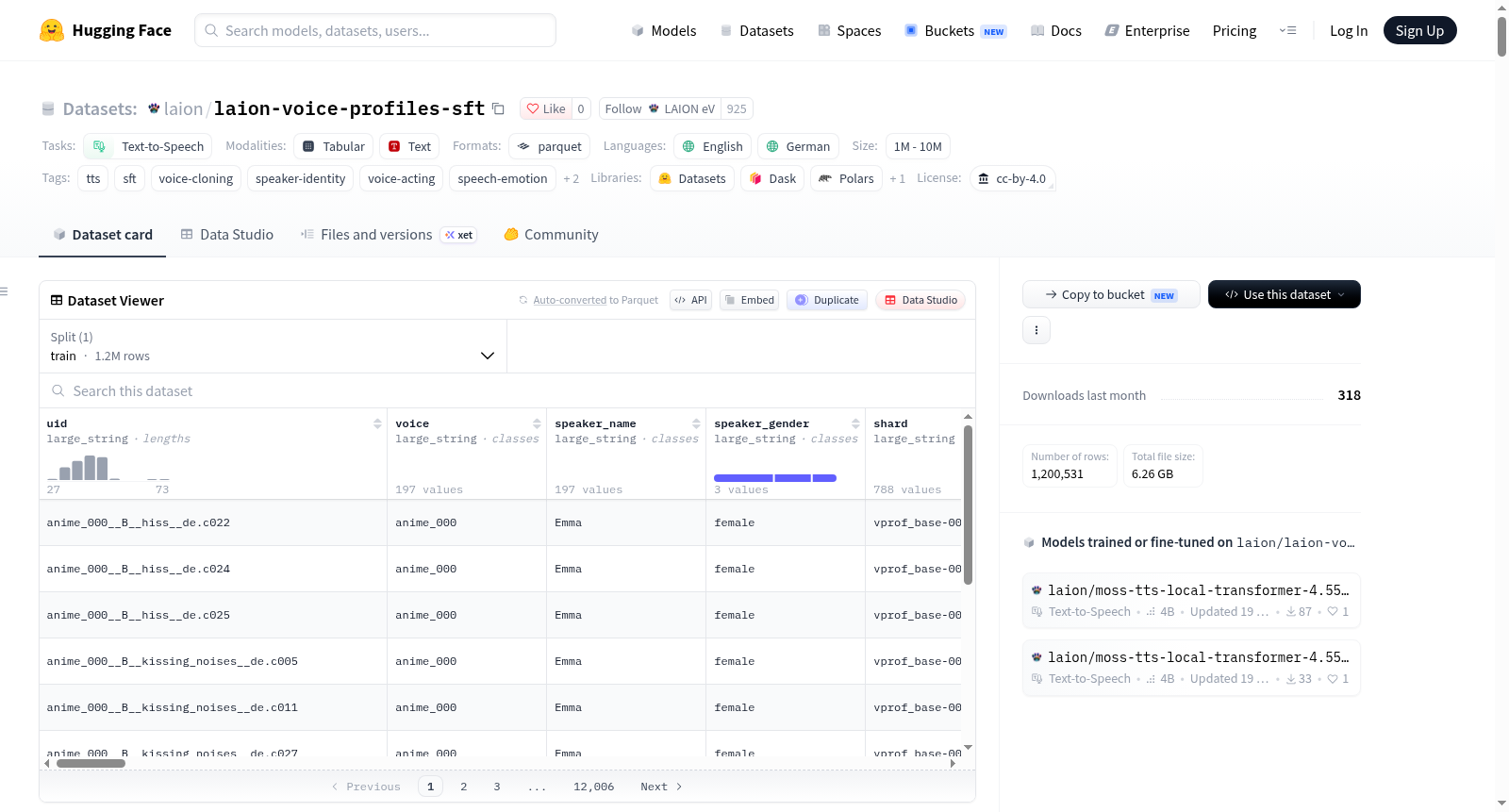Open the Use this dataset dropdown
The image size is (1509, 812).
click(x=1285, y=294)
